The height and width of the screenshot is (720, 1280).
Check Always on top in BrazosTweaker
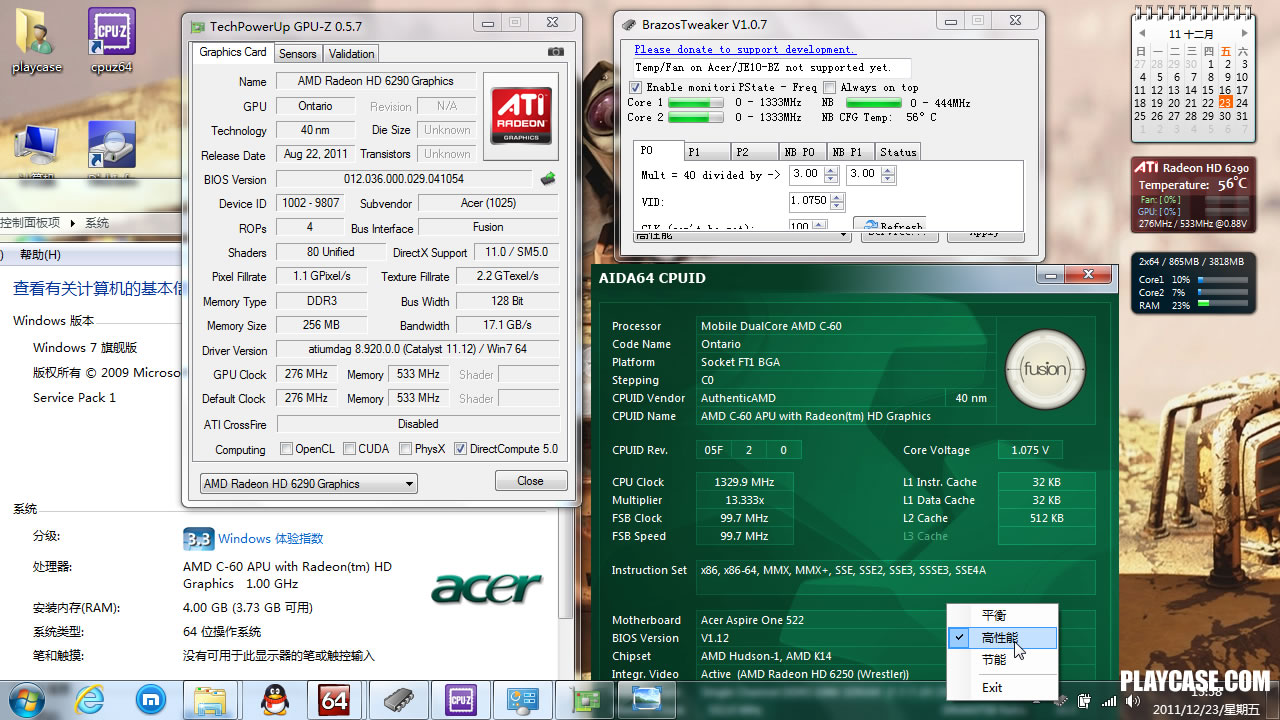[829, 87]
